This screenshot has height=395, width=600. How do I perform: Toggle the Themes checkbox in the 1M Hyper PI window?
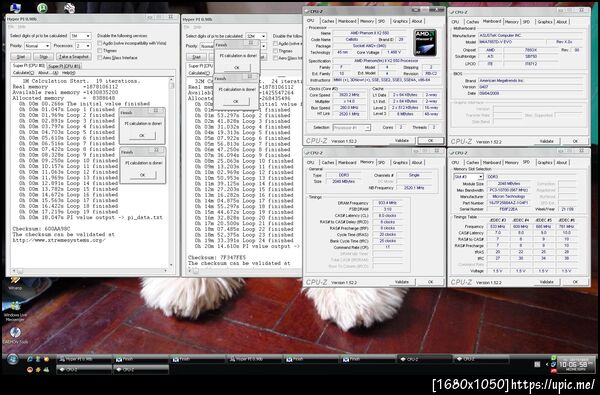click(100, 51)
